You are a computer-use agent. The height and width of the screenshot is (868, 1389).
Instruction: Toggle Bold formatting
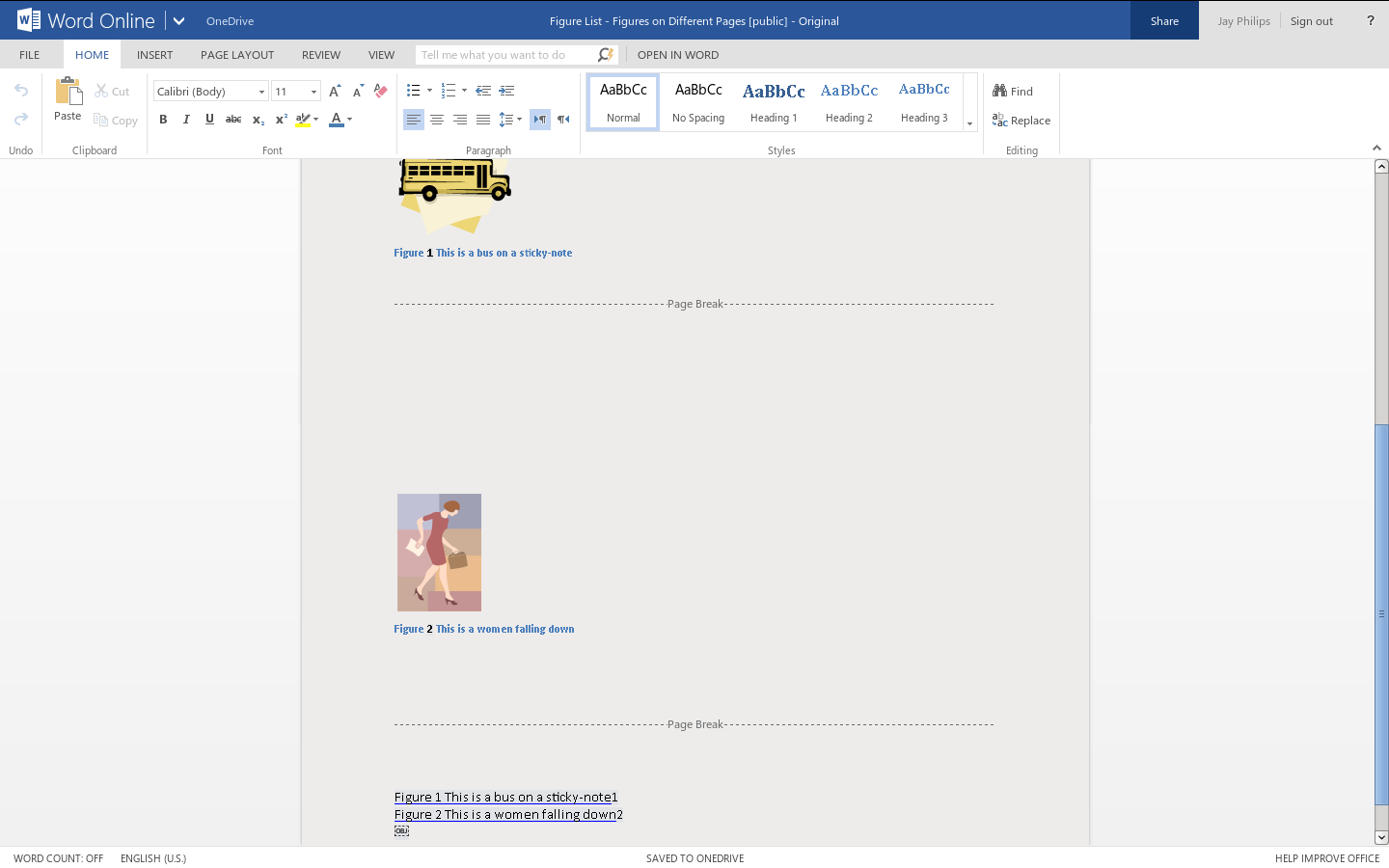point(163,120)
